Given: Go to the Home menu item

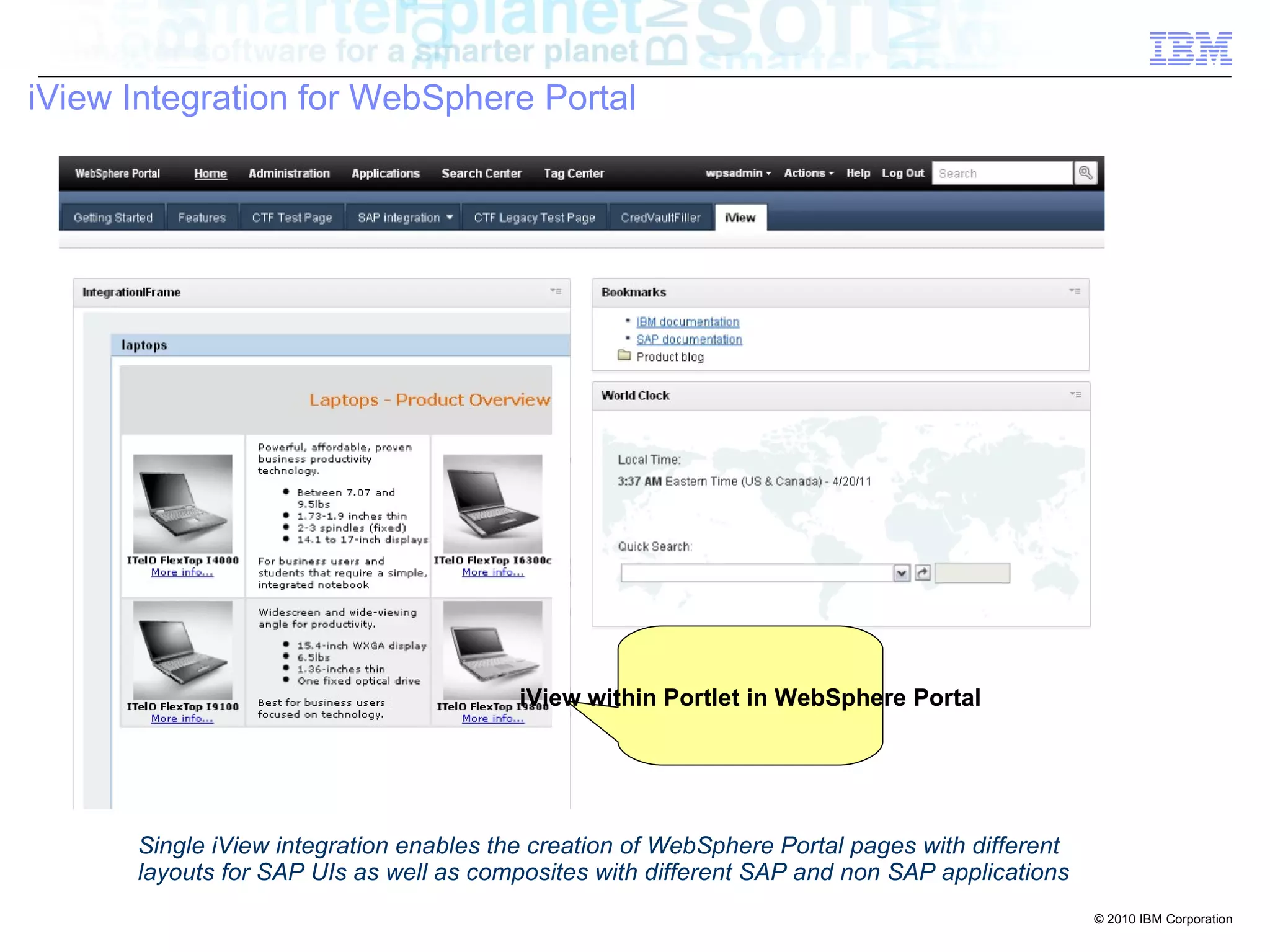Looking at the screenshot, I should [211, 174].
